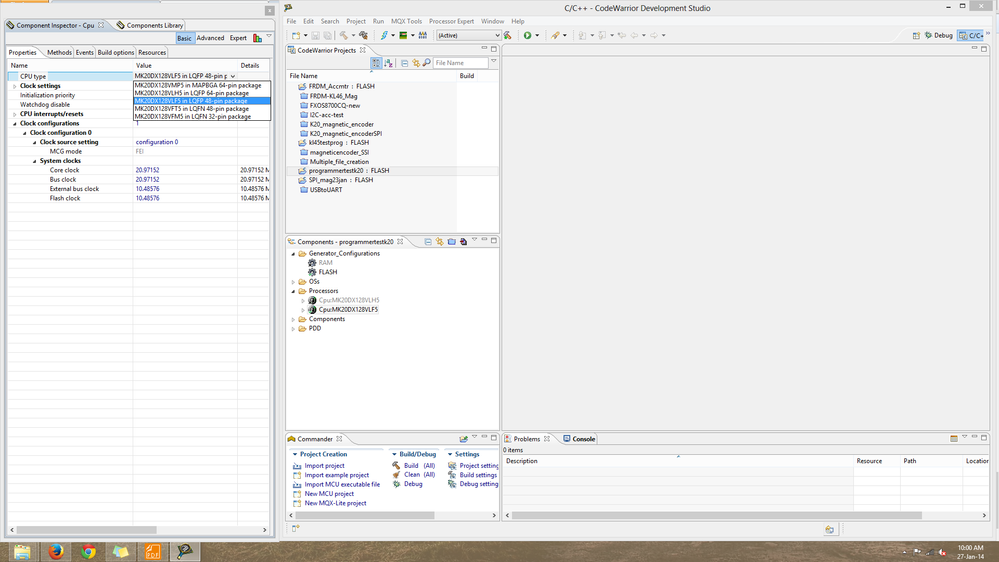Select MK20DX128VLH5 in LQFP 64-pin package
Viewport: 999px width, 562px height.
click(202, 93)
